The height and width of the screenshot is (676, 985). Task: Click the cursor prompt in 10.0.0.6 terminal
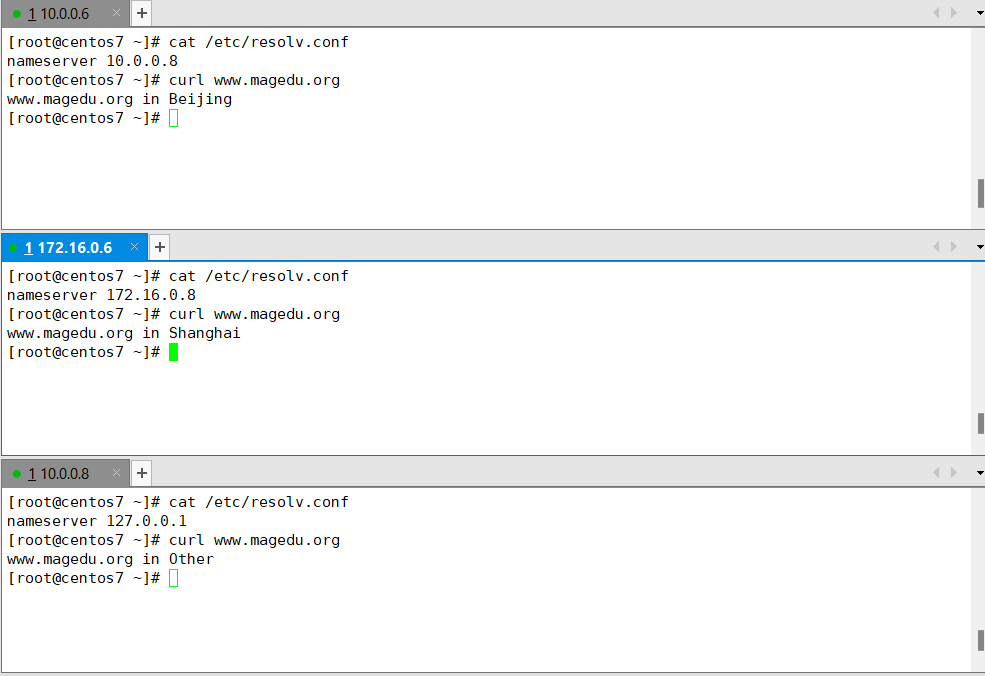pos(173,118)
